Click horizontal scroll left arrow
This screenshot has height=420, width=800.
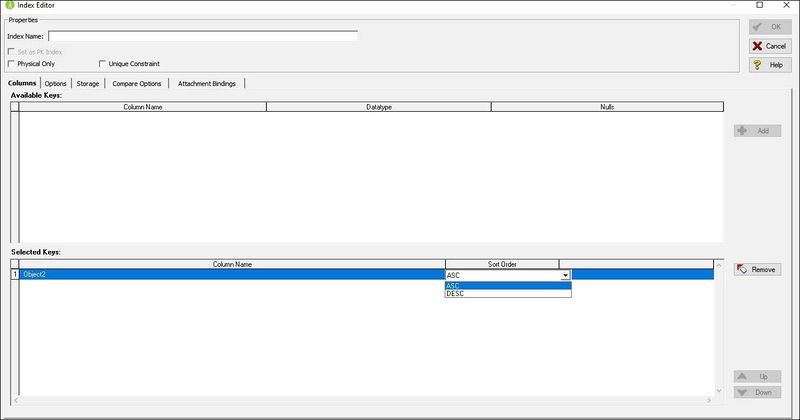coord(16,401)
